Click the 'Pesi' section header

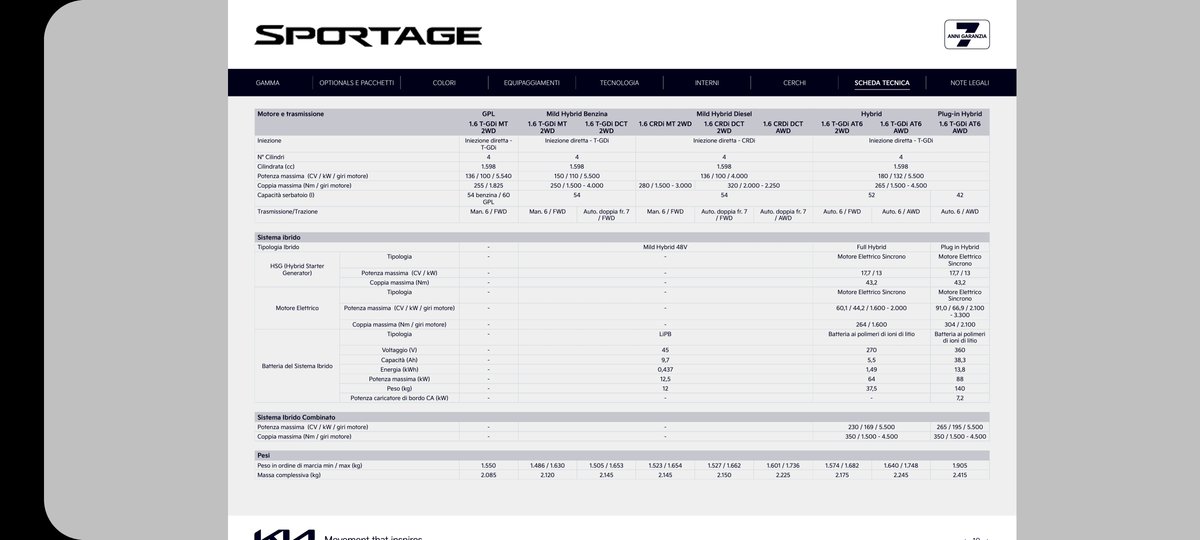pyautogui.click(x=264, y=455)
